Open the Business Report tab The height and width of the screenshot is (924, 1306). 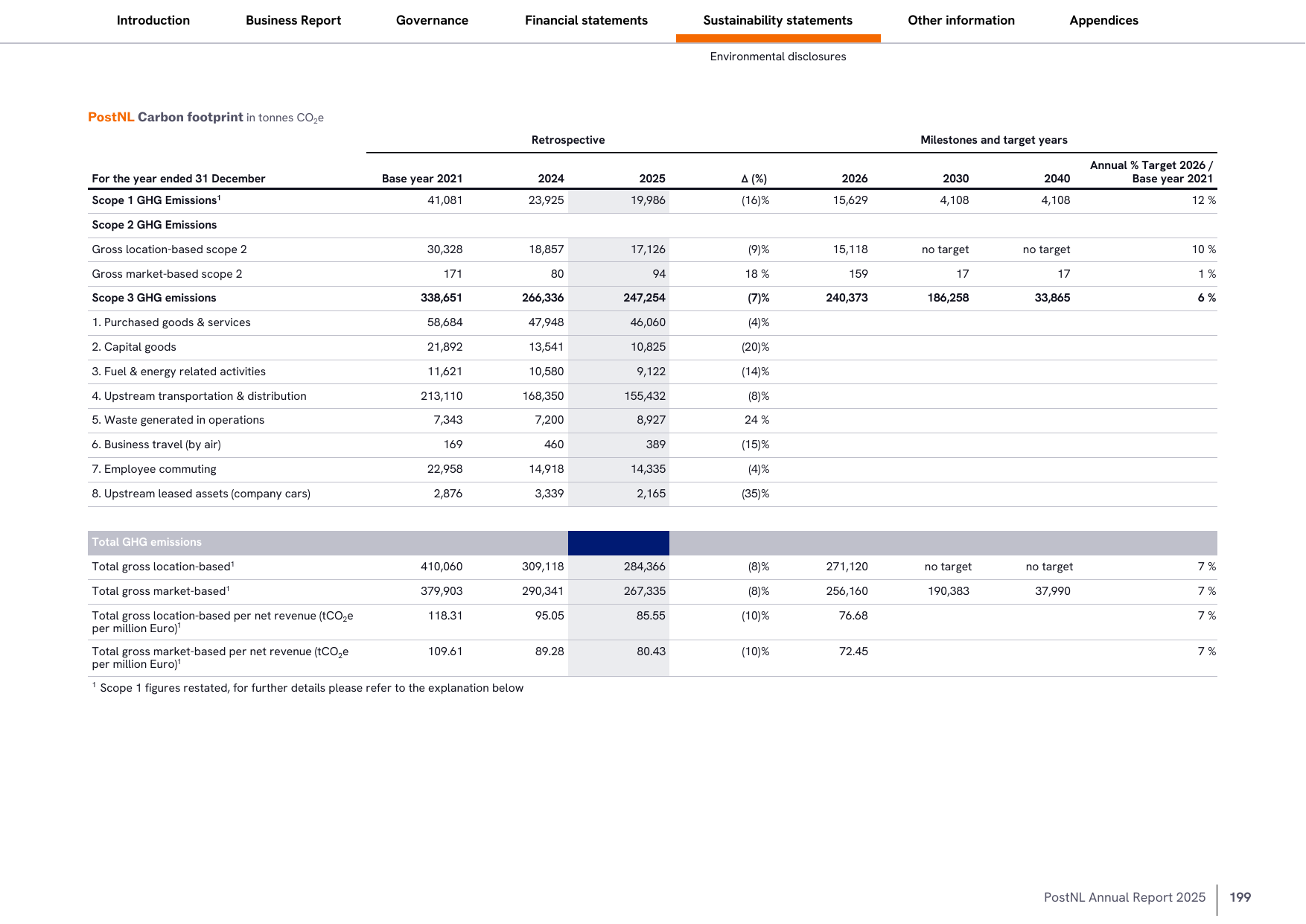coord(293,20)
